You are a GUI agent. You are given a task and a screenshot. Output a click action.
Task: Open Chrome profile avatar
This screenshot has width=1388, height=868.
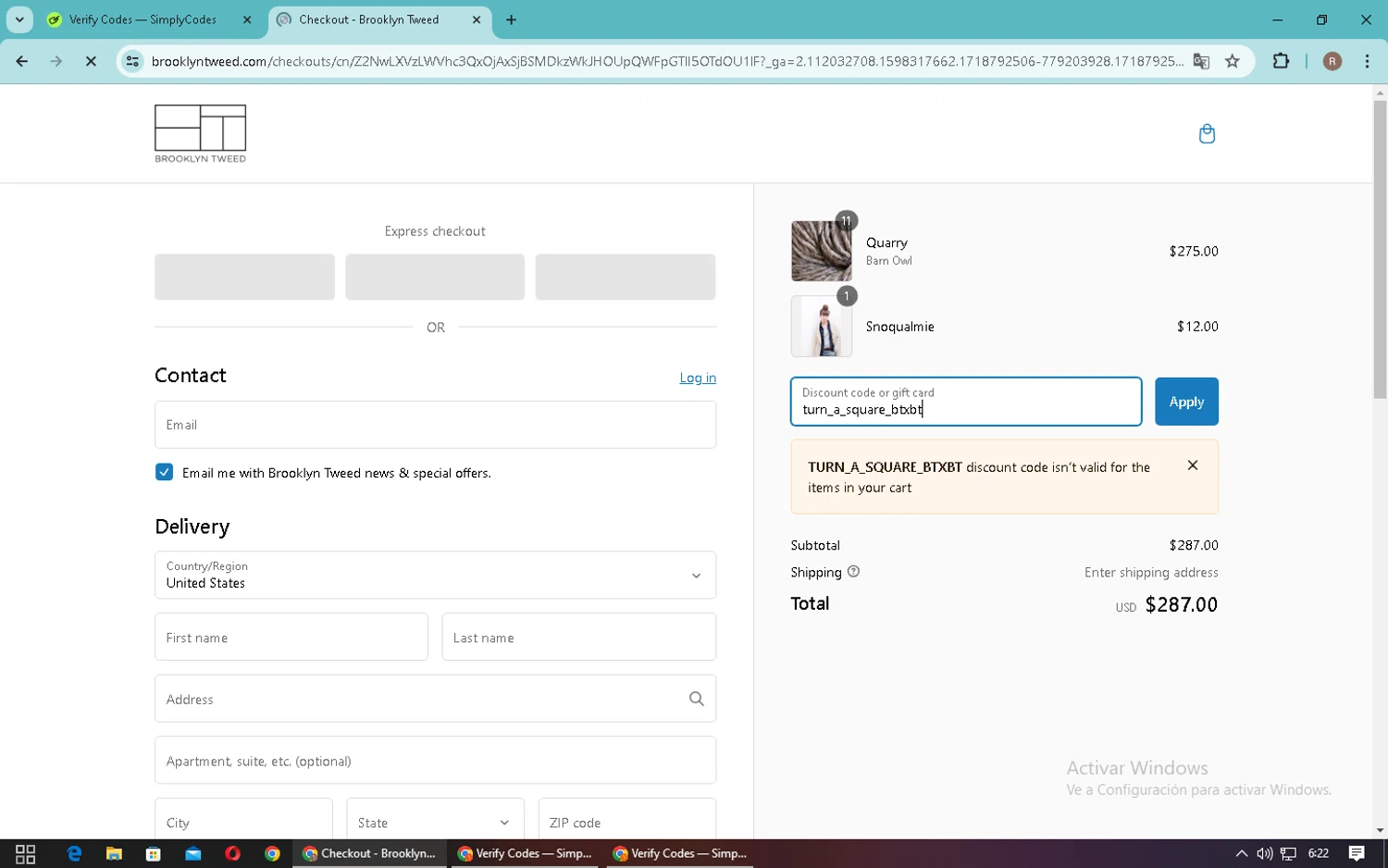[x=1332, y=61]
